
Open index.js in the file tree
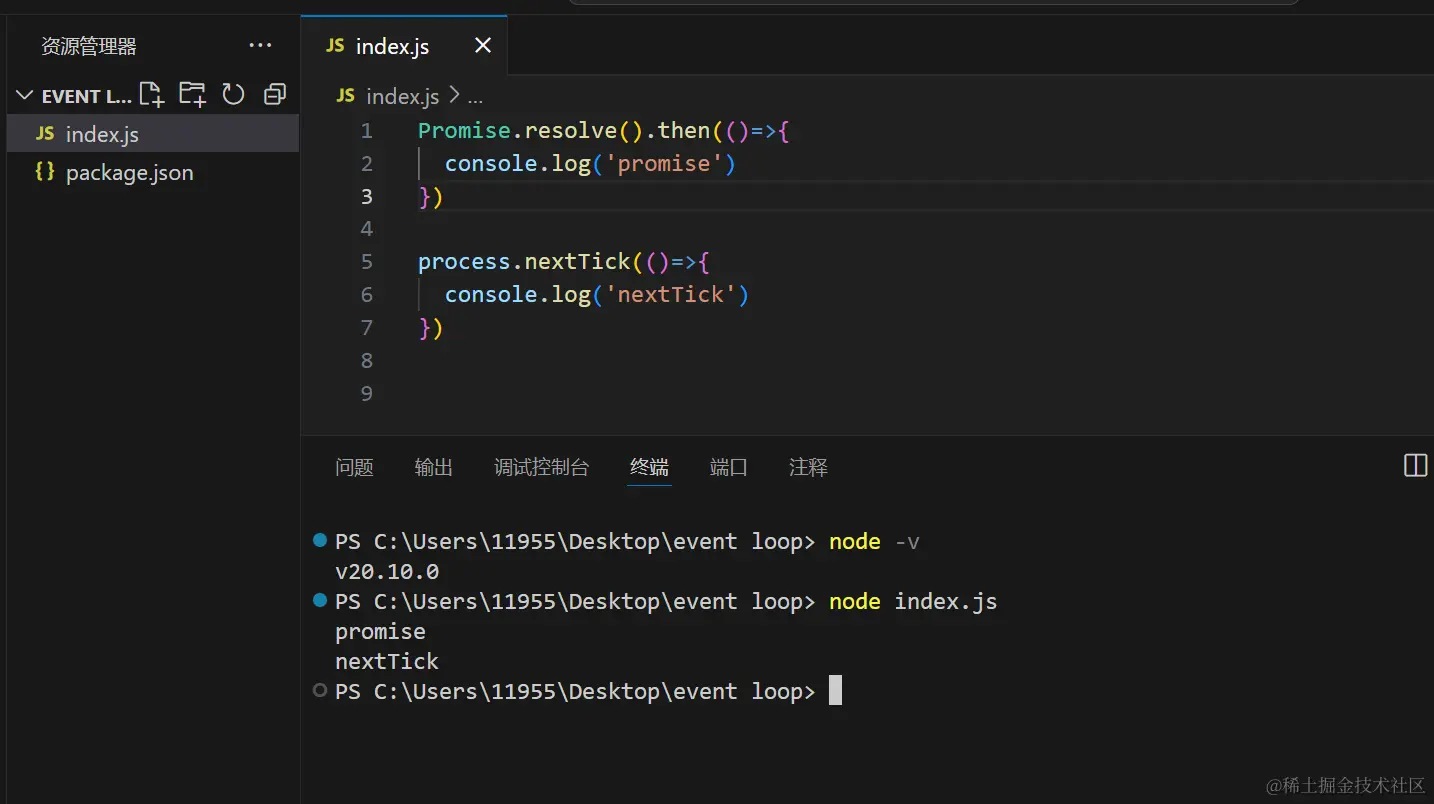152,134
